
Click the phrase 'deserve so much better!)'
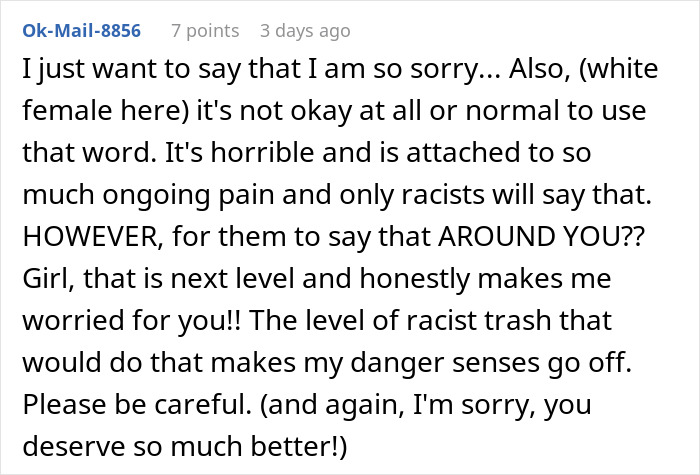pos(185,446)
